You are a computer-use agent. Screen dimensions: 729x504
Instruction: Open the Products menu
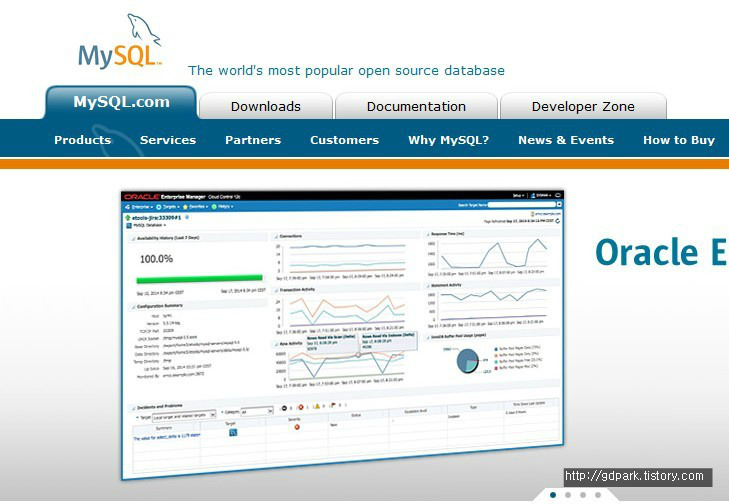82,140
